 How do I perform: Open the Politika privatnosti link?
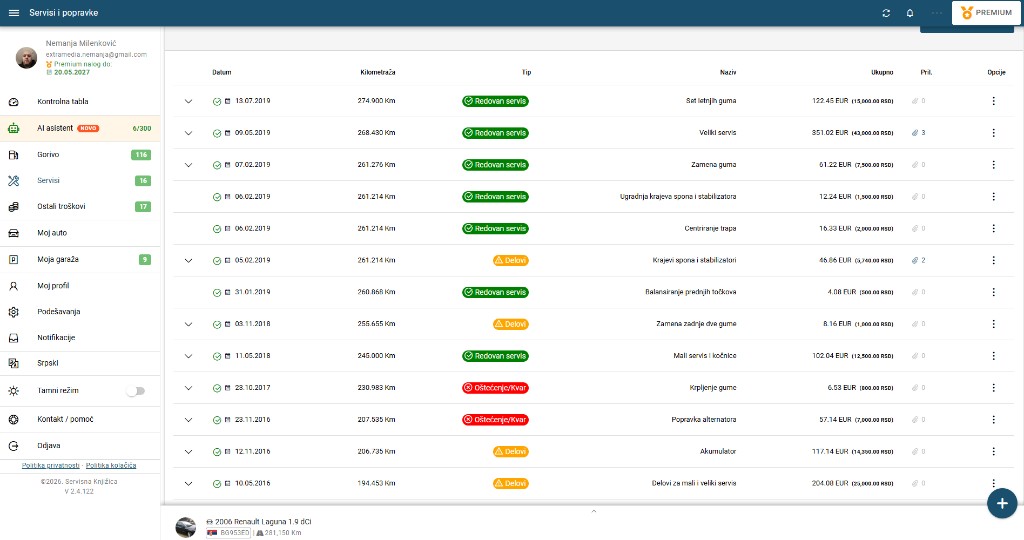click(50, 465)
